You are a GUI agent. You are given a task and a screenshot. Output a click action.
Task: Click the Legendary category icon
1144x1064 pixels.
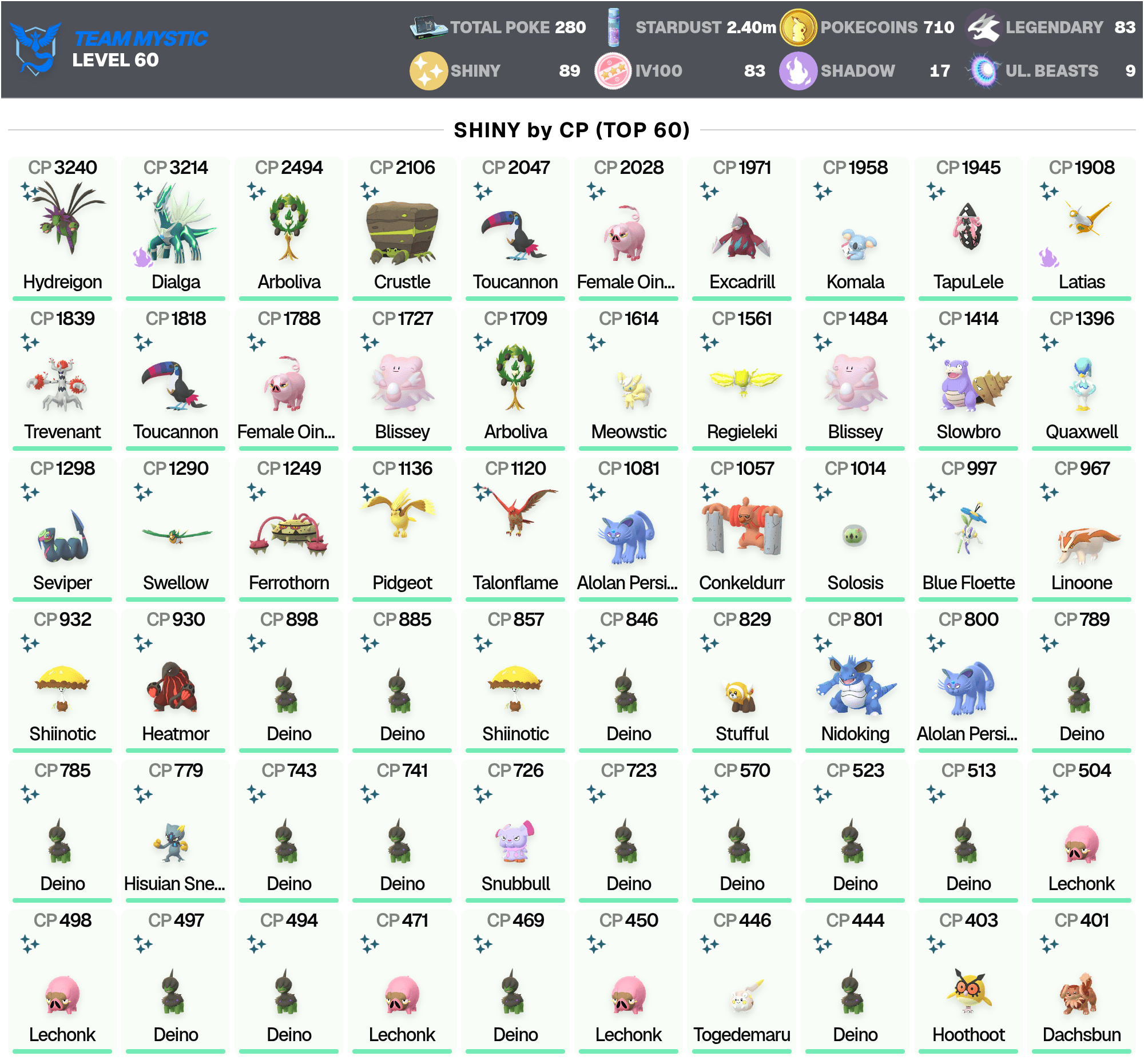pyautogui.click(x=983, y=27)
